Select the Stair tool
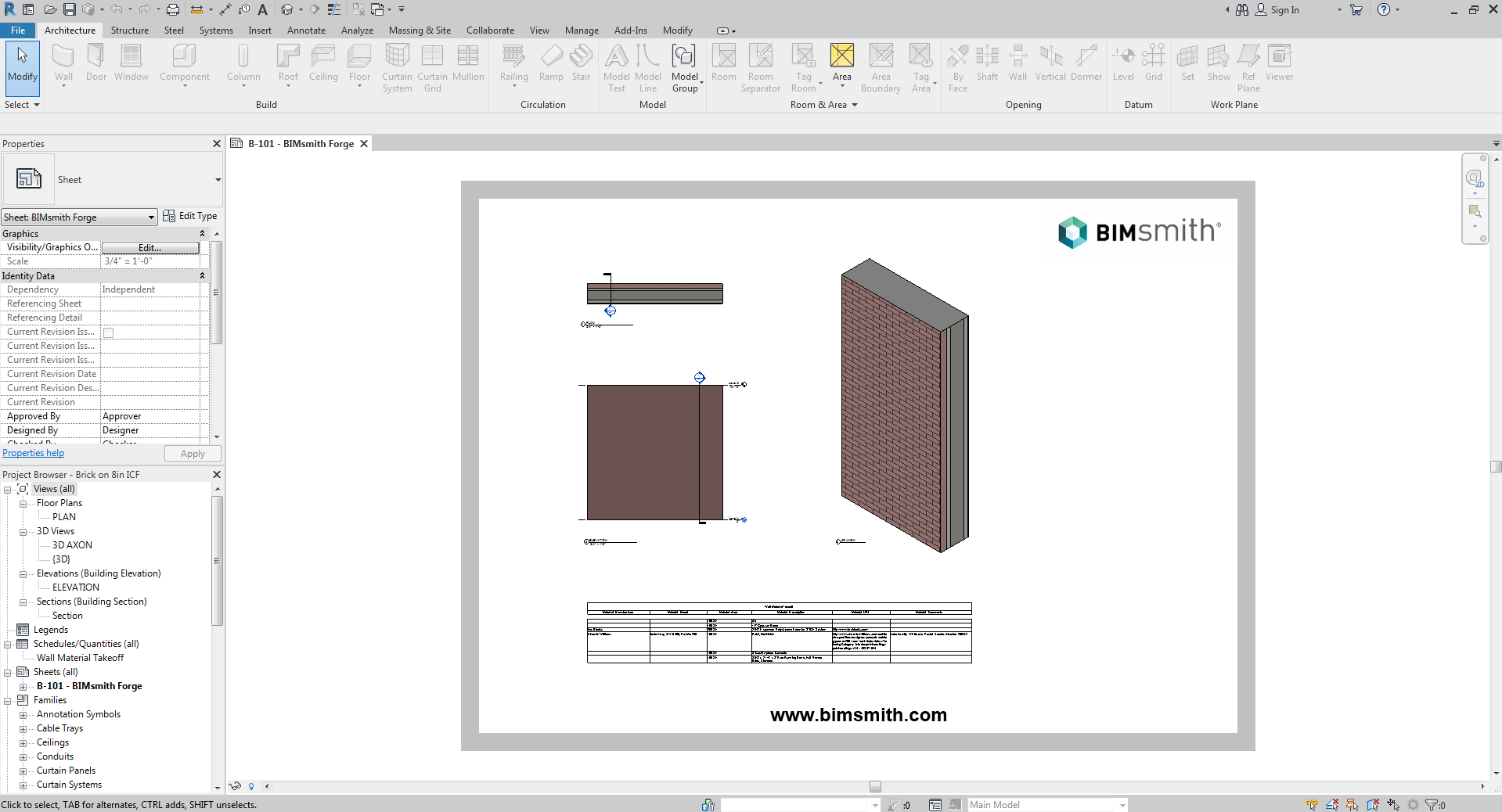This screenshot has width=1502, height=812. tap(581, 63)
